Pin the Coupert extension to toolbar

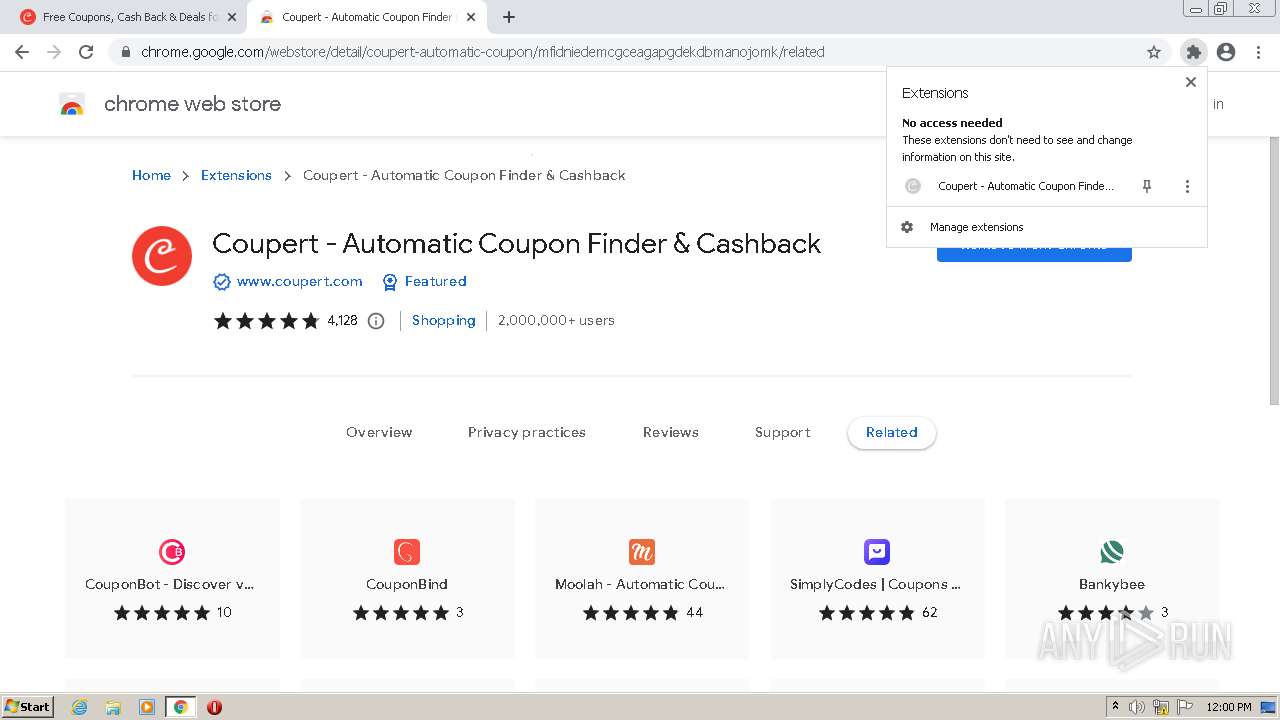point(1147,186)
